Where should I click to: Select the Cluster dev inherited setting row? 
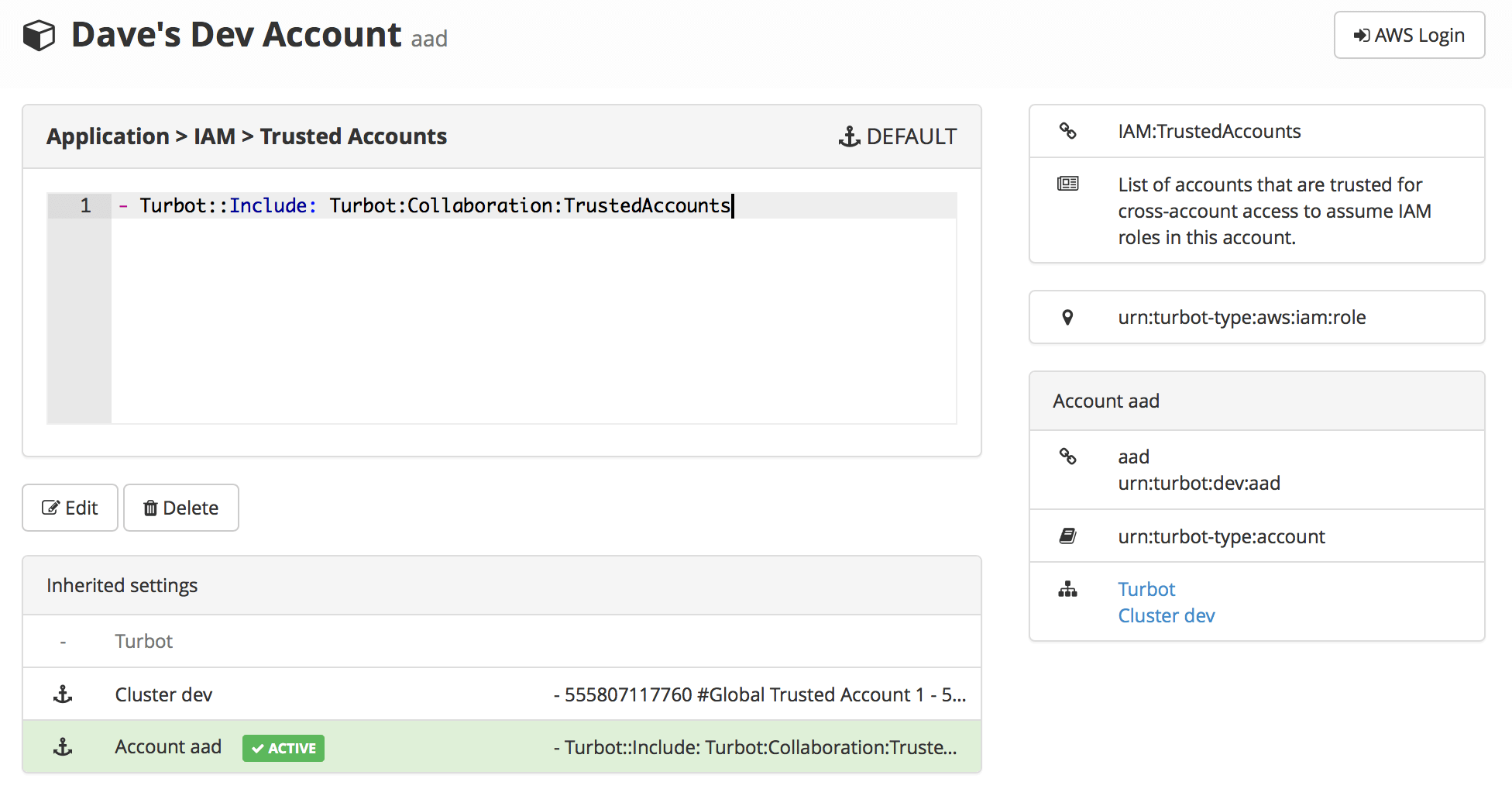tap(502, 694)
